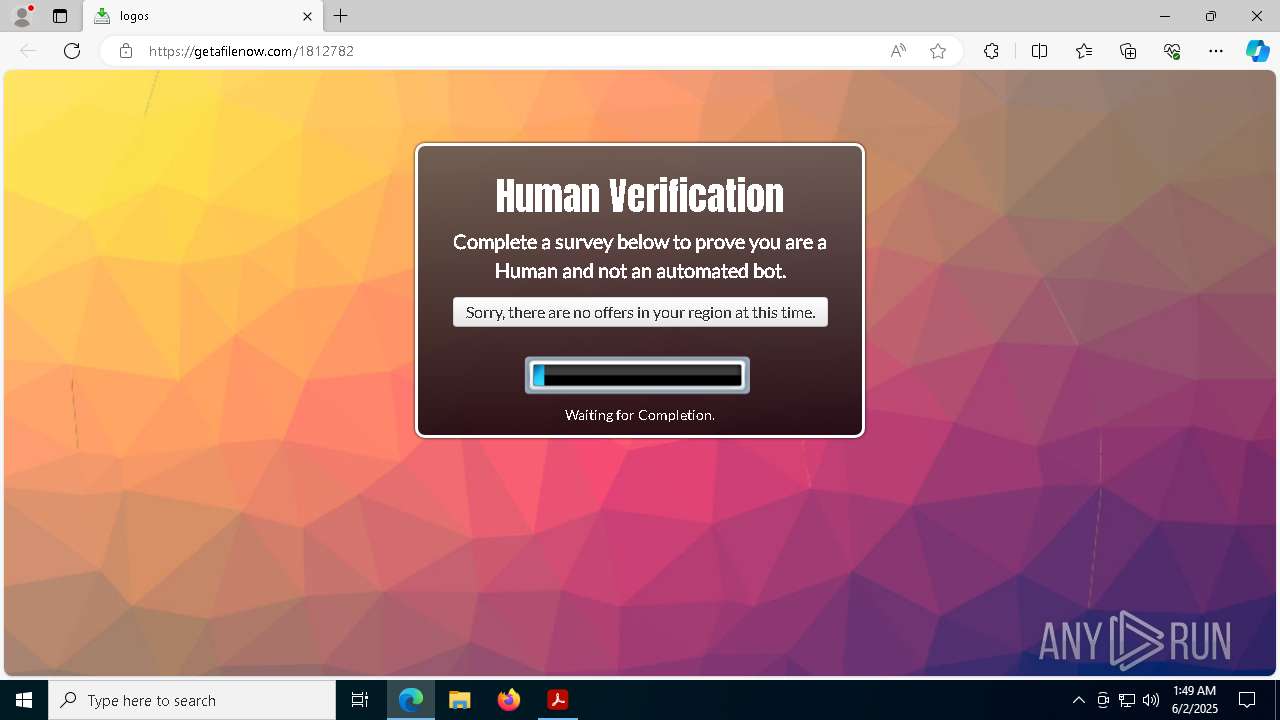Click the "Human Verification" heading

(640, 196)
